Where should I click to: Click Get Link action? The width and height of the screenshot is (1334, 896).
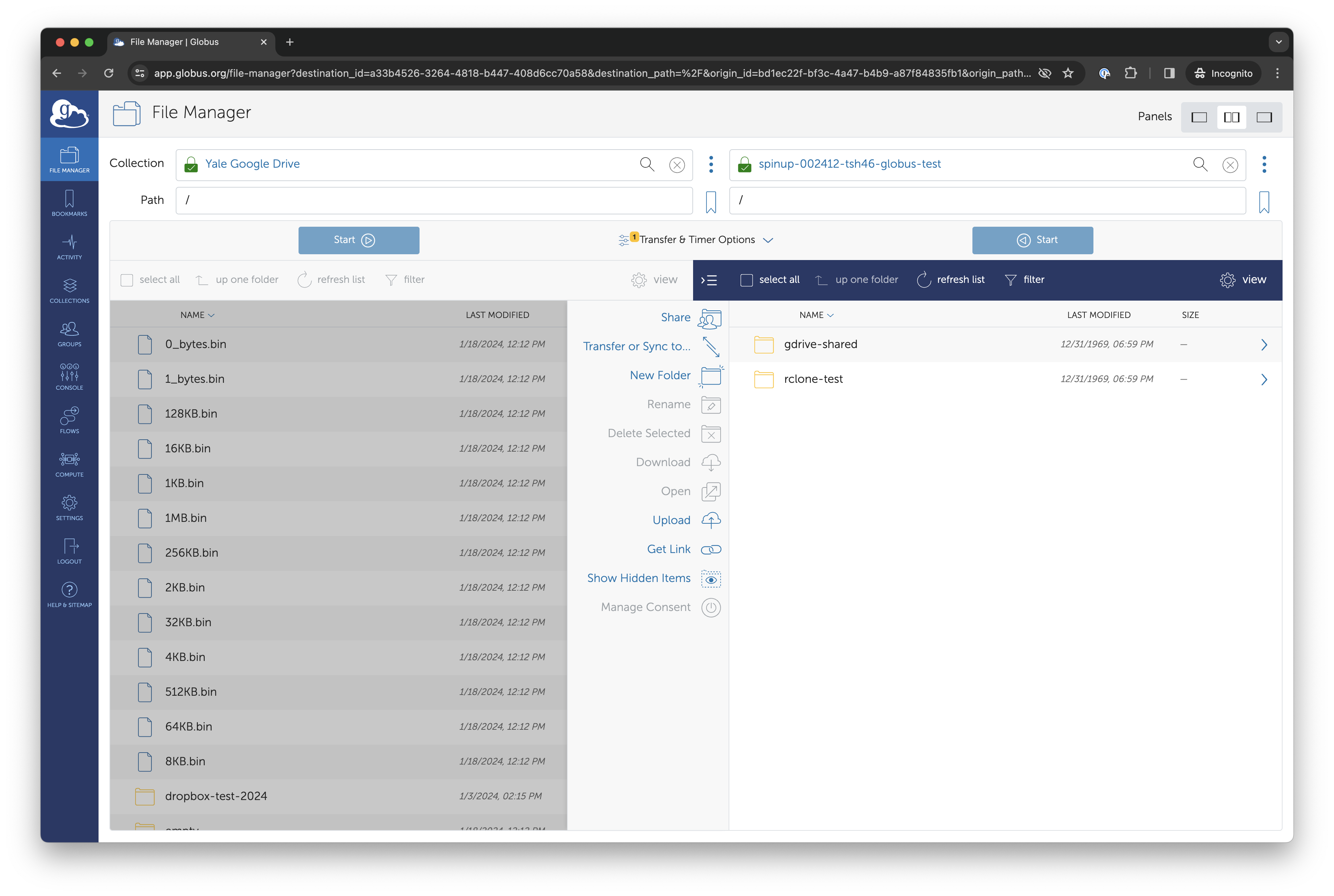(x=684, y=550)
